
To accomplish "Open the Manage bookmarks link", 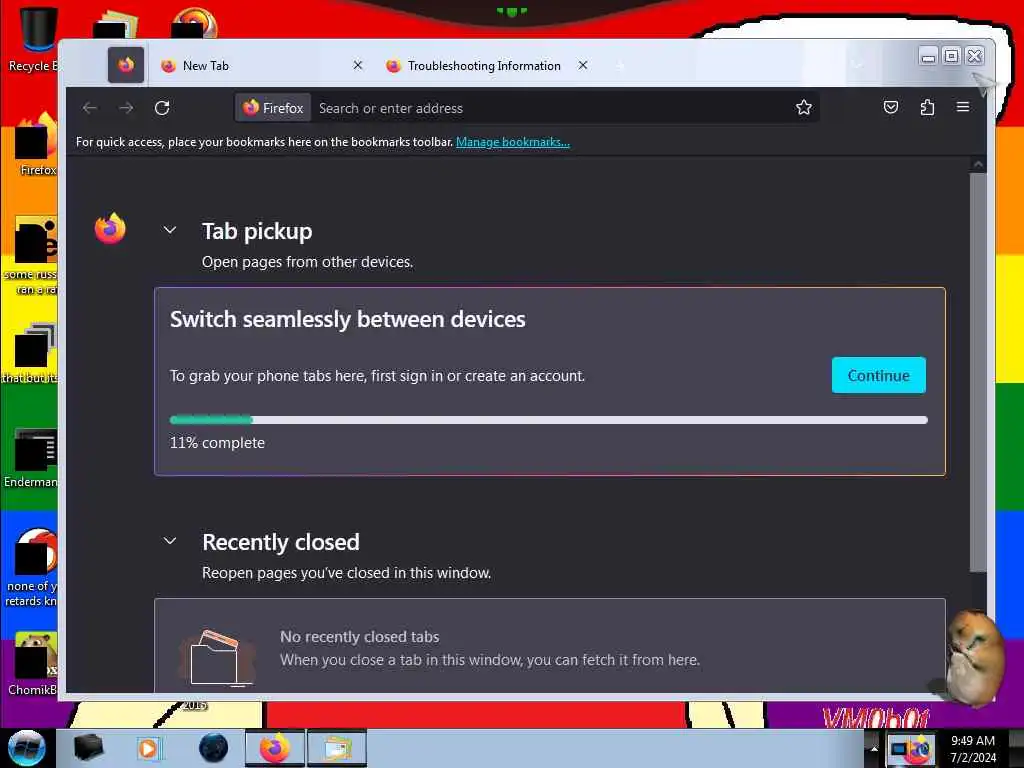I will [x=513, y=142].
